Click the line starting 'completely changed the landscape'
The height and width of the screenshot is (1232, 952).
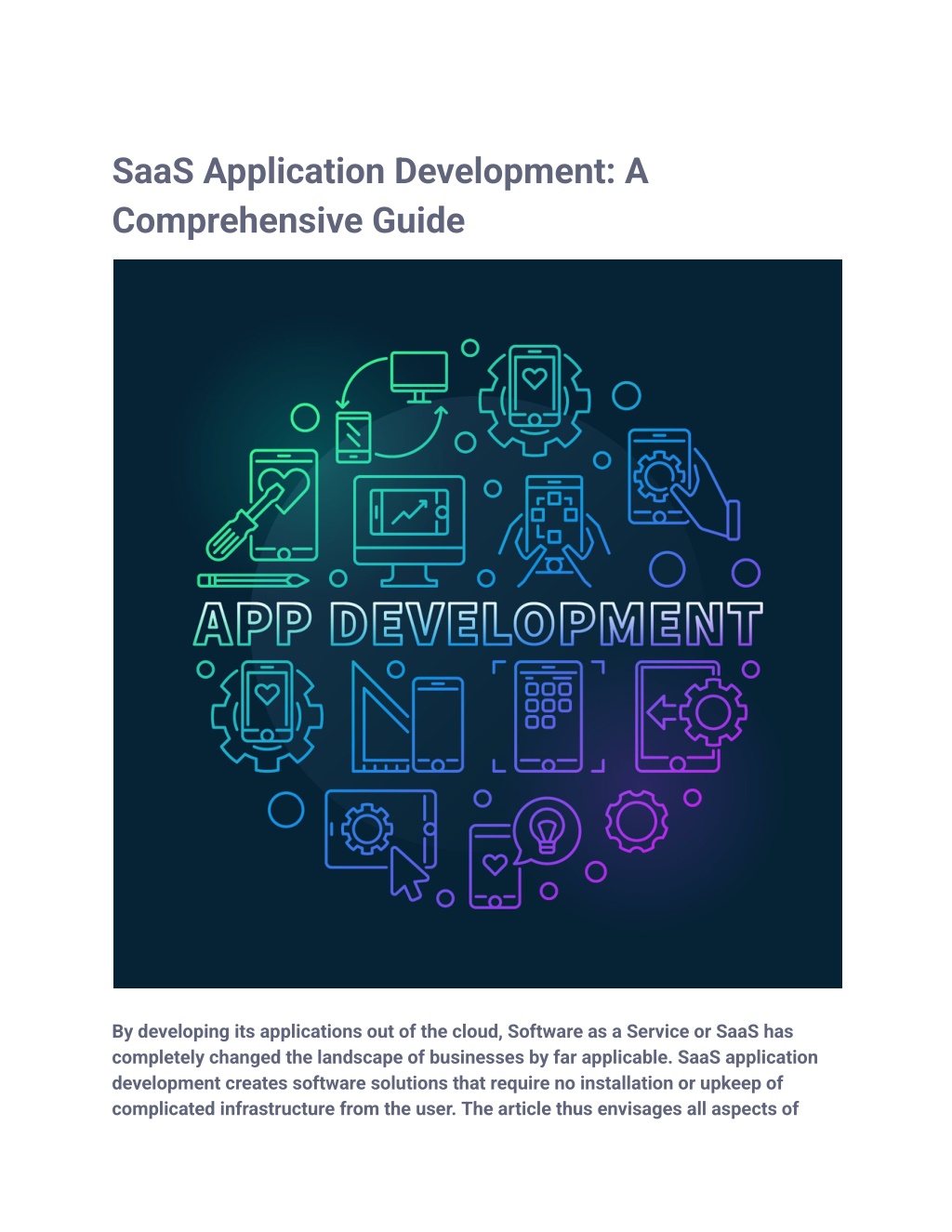pyautogui.click(x=465, y=1057)
